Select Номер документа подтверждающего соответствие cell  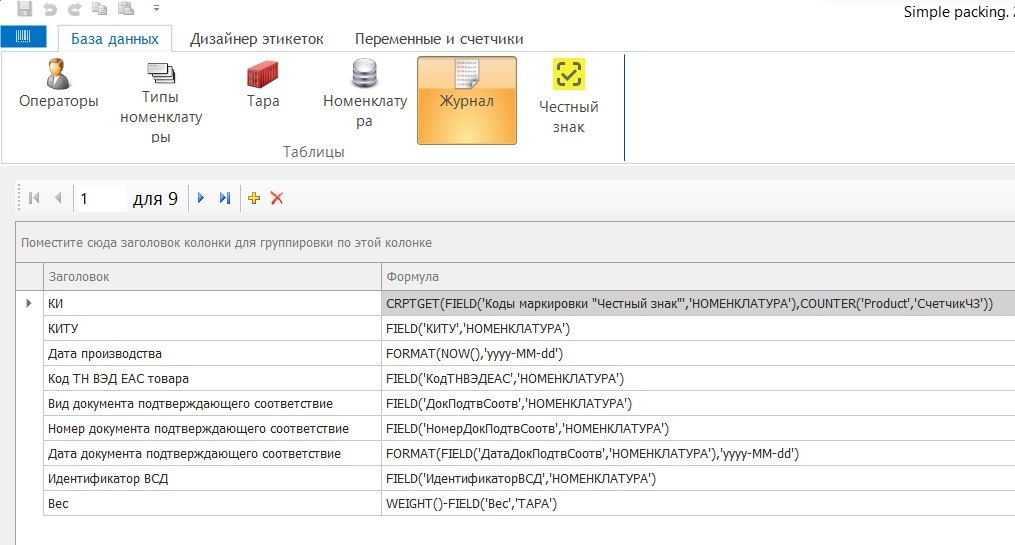[x=212, y=428]
